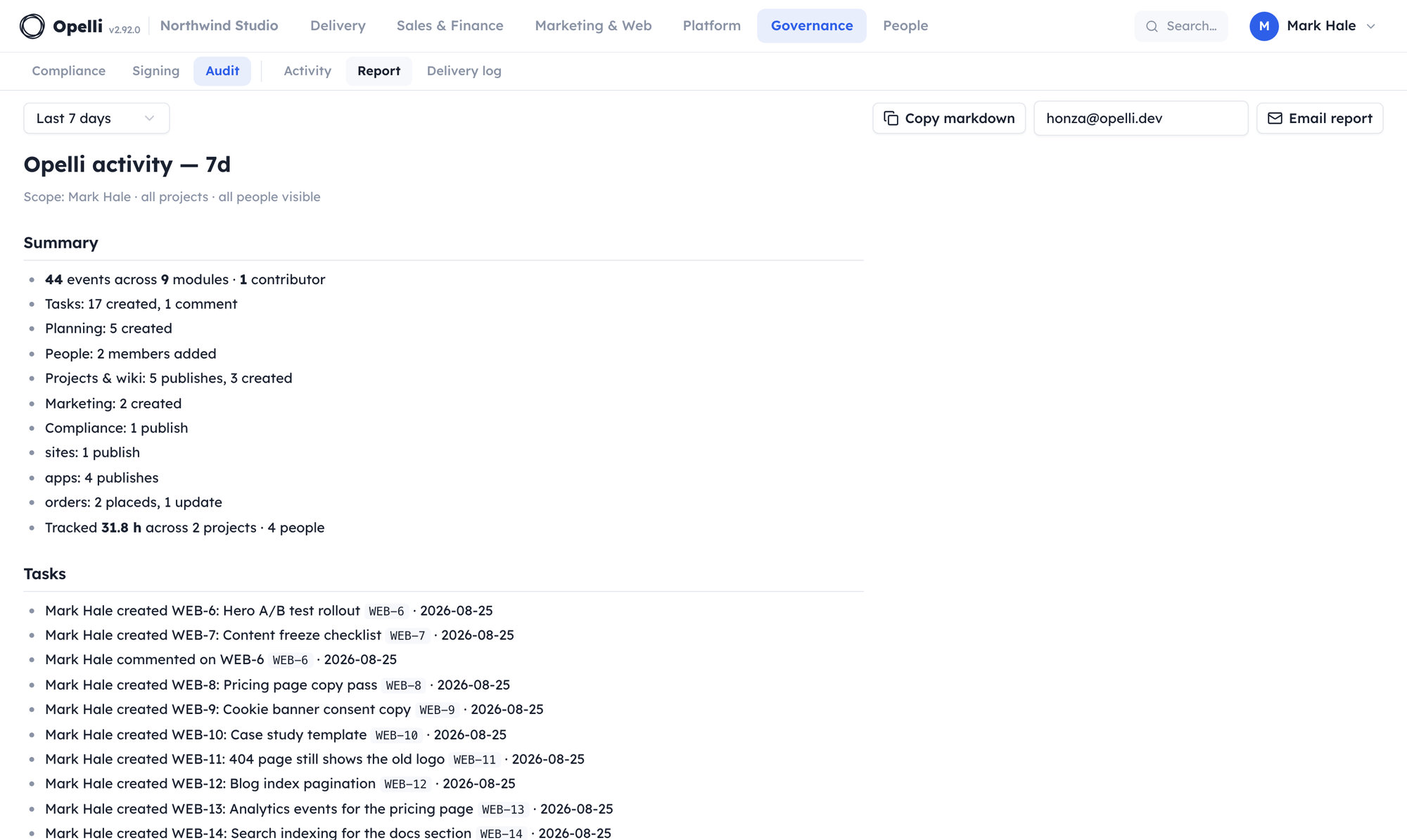Click the WEB-6 tag on the comment row
Screen dimensions: 1407x840
click(x=290, y=661)
